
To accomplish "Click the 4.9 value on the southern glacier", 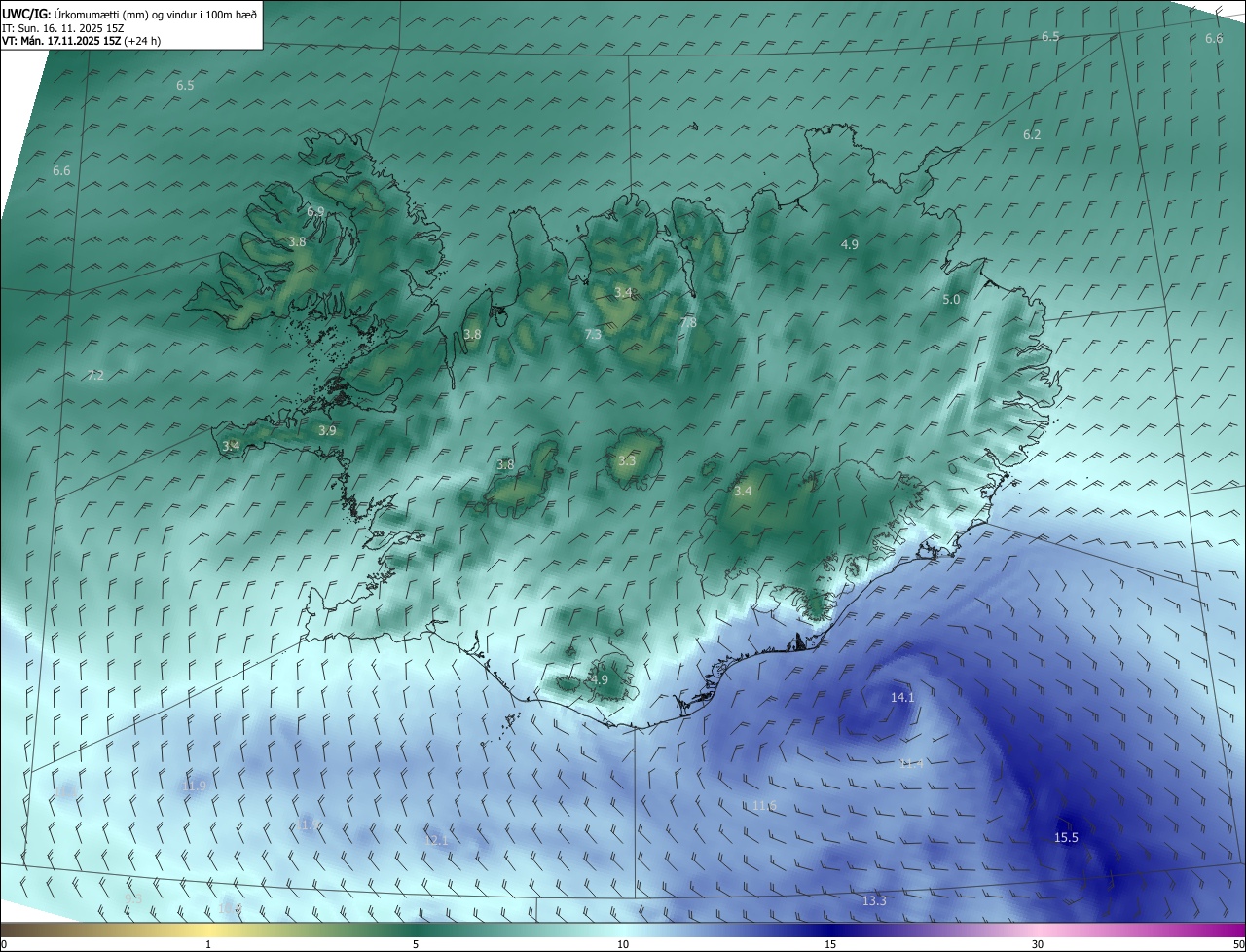I will (600, 680).
